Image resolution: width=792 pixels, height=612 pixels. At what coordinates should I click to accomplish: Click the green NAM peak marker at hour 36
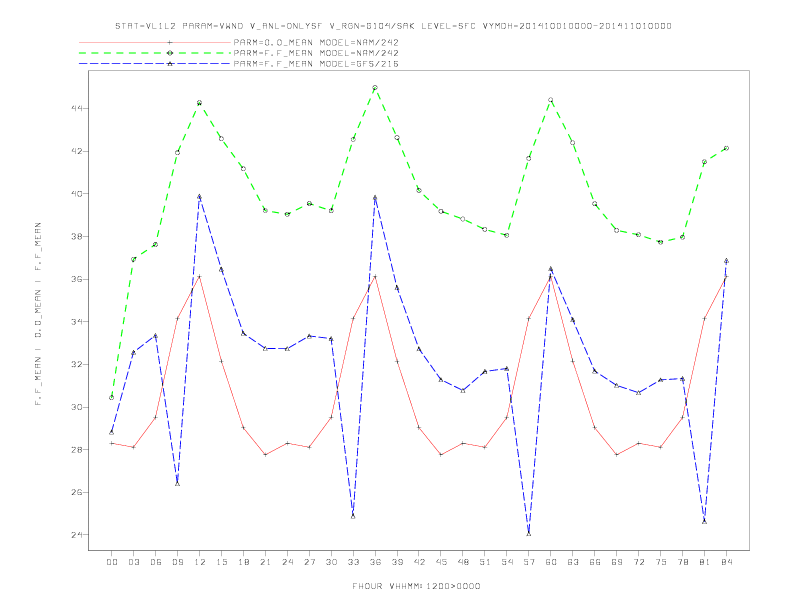(375, 88)
